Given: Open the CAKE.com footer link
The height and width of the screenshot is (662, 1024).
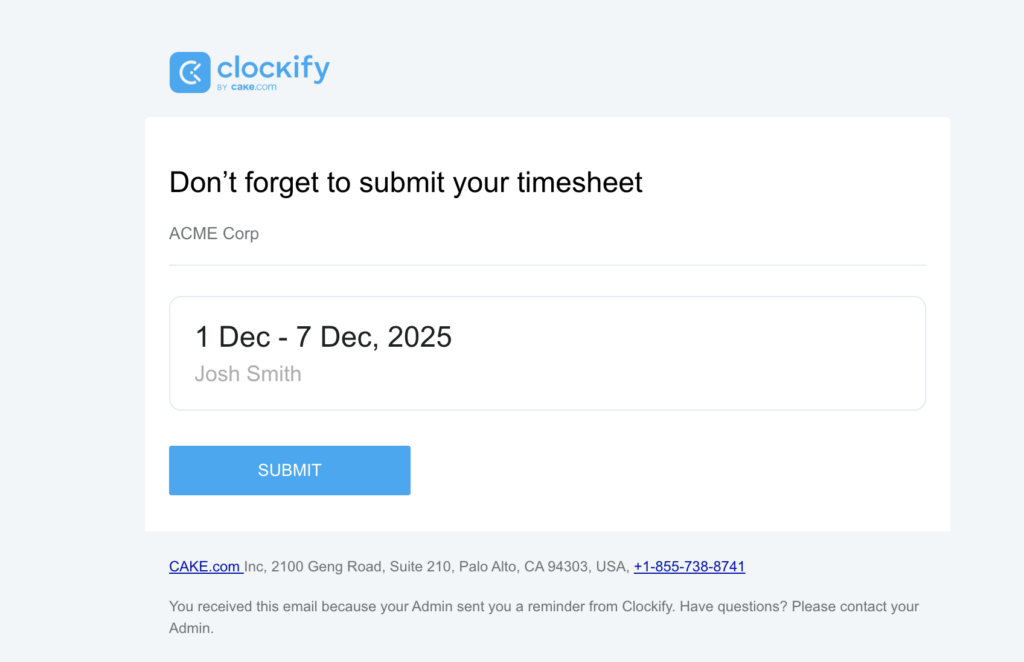Looking at the screenshot, I should click(205, 566).
